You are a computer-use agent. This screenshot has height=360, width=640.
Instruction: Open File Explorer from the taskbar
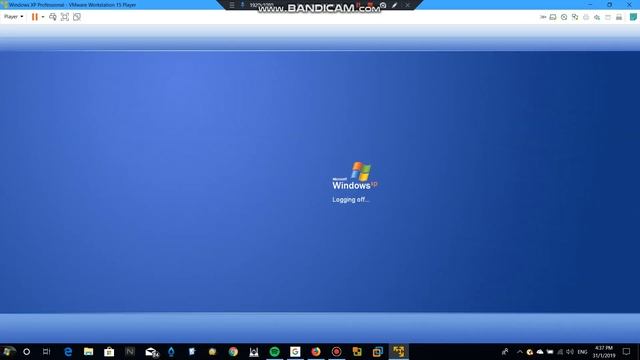89,351
